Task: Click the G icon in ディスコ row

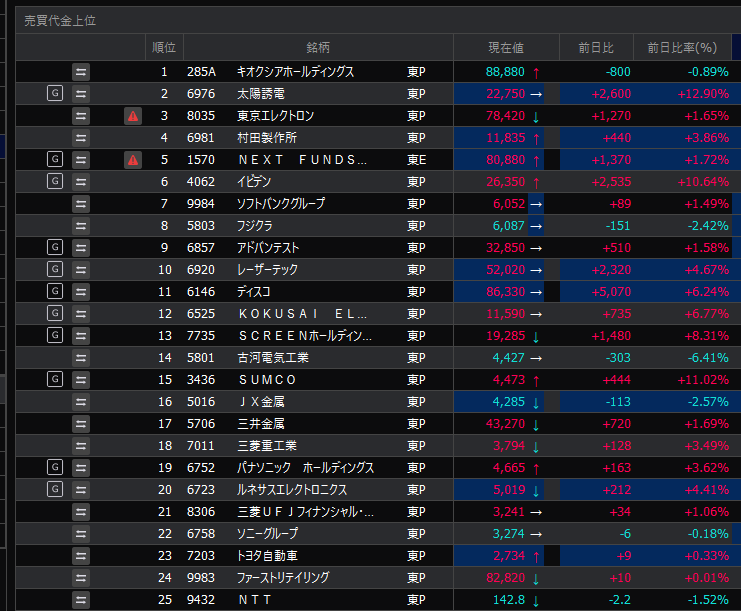Action: [55, 291]
